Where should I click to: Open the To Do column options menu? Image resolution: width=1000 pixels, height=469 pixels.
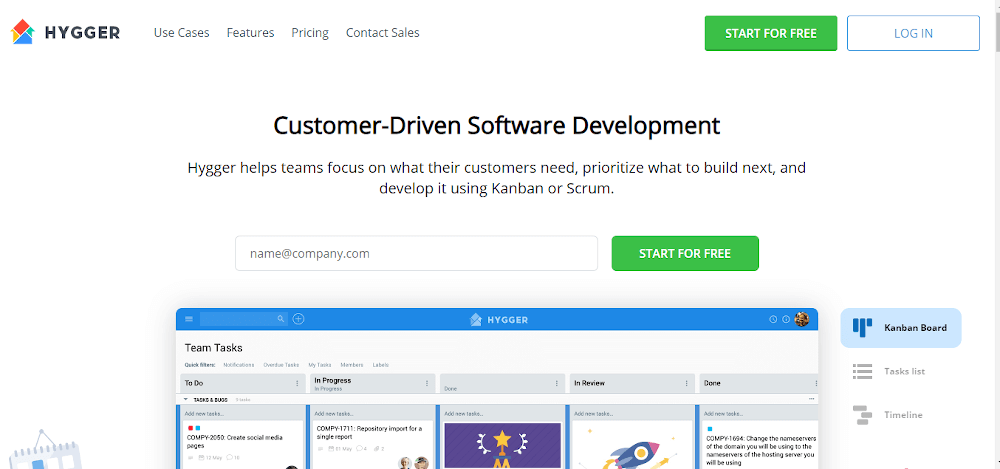tap(297, 383)
